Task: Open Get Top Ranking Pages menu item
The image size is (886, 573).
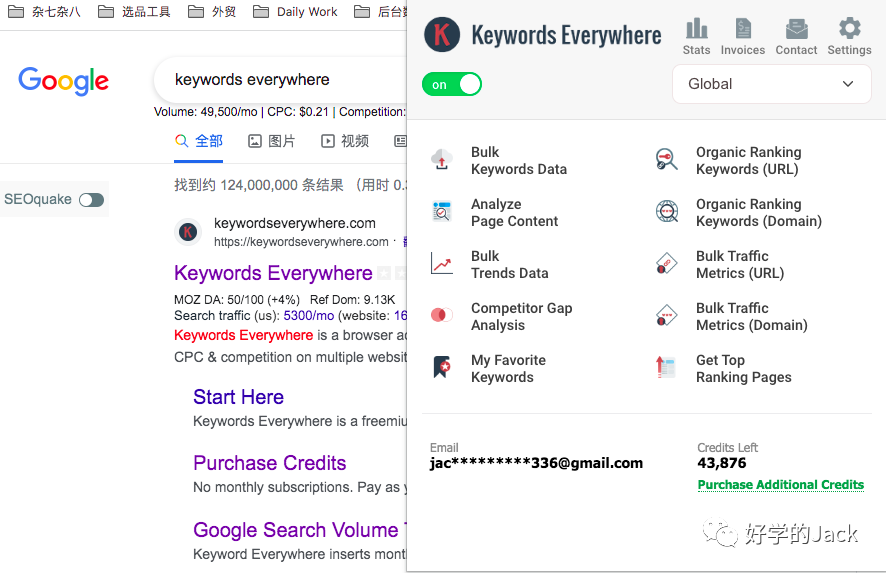Action: (x=744, y=368)
